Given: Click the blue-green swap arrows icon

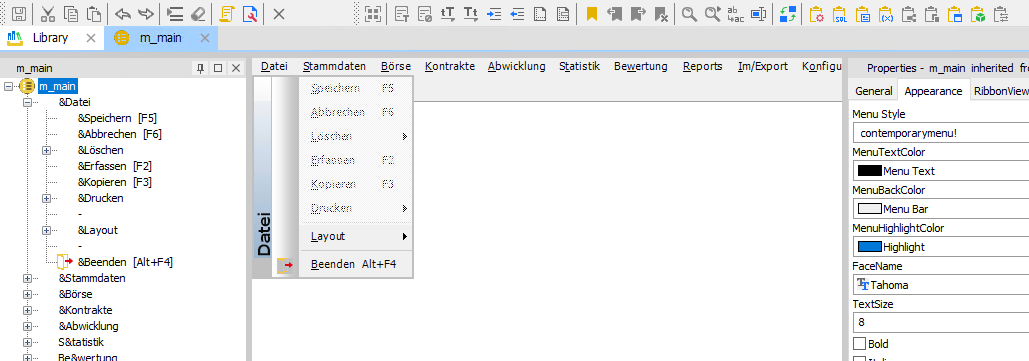Looking at the screenshot, I should point(788,14).
